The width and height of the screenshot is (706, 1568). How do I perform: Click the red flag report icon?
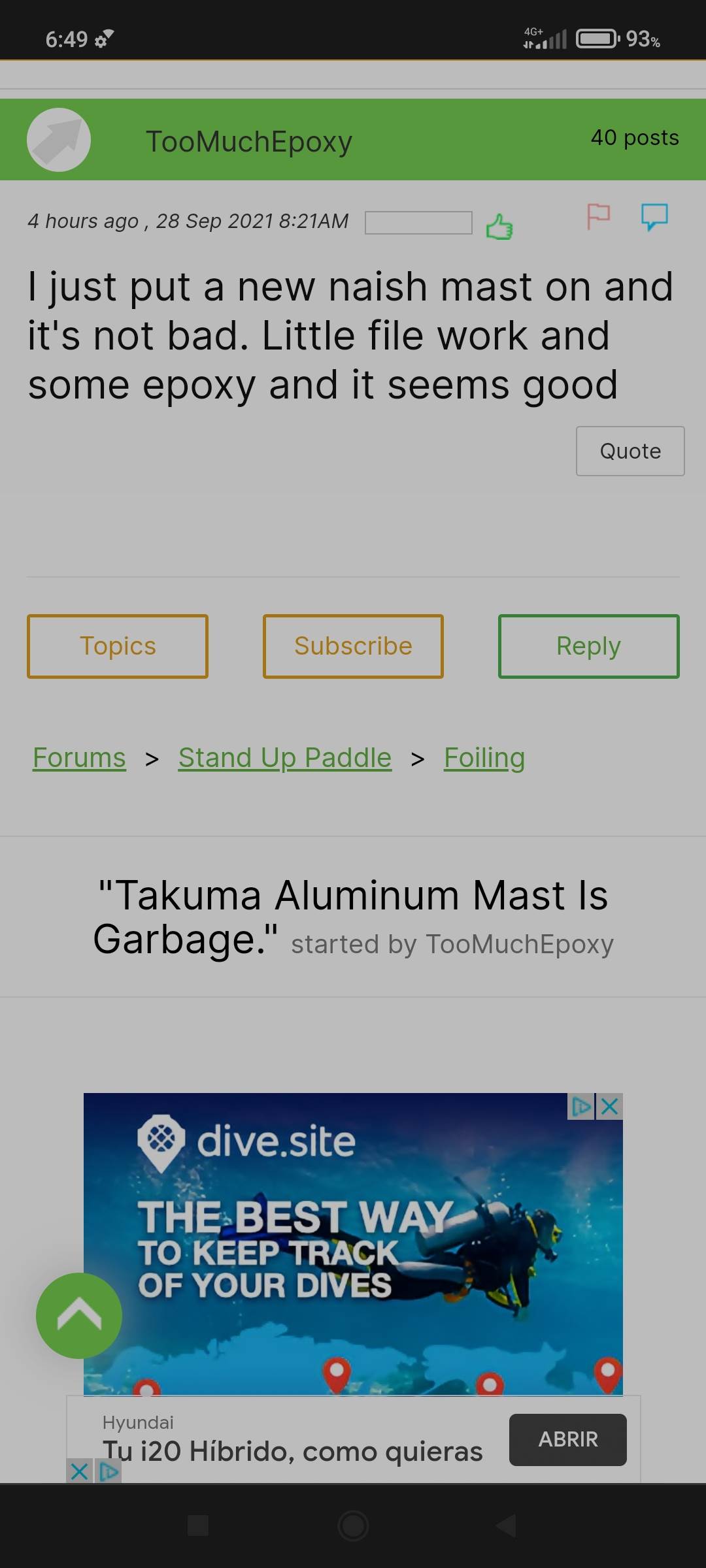(x=598, y=216)
